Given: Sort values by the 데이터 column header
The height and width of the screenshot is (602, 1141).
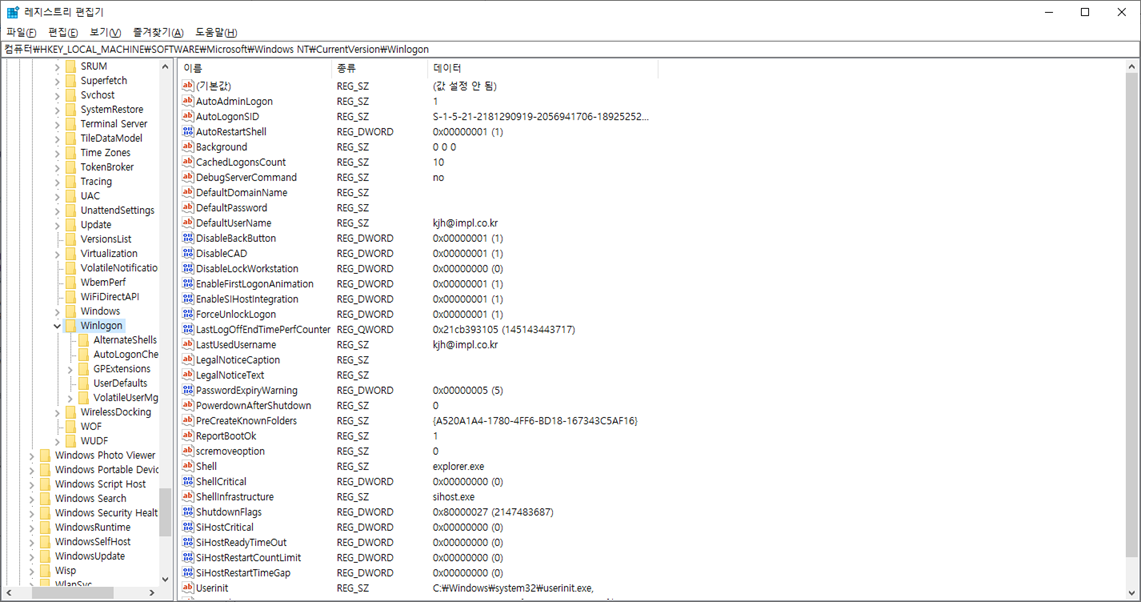Looking at the screenshot, I should click(x=543, y=68).
